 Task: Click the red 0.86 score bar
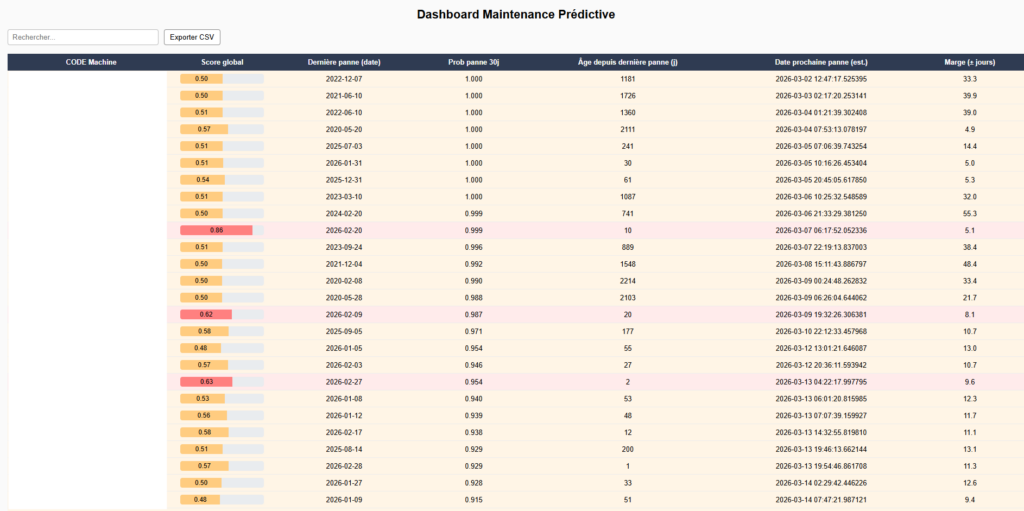coord(216,230)
